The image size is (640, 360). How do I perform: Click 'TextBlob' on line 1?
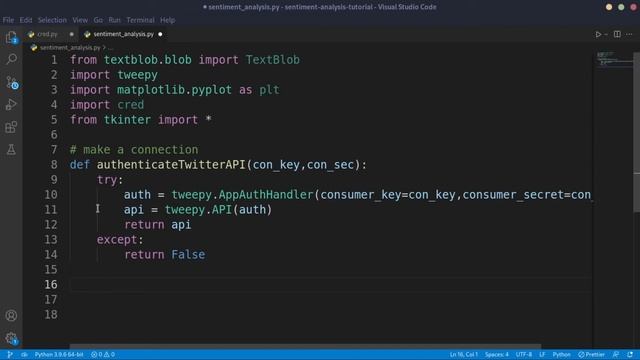(x=273, y=60)
